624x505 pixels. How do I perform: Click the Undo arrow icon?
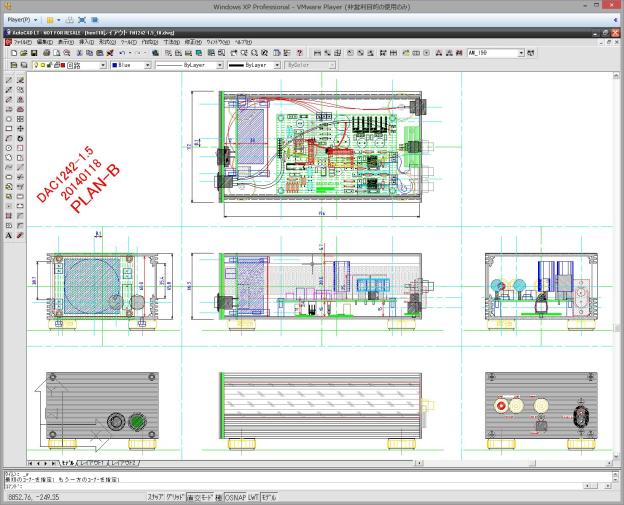click(x=121, y=53)
